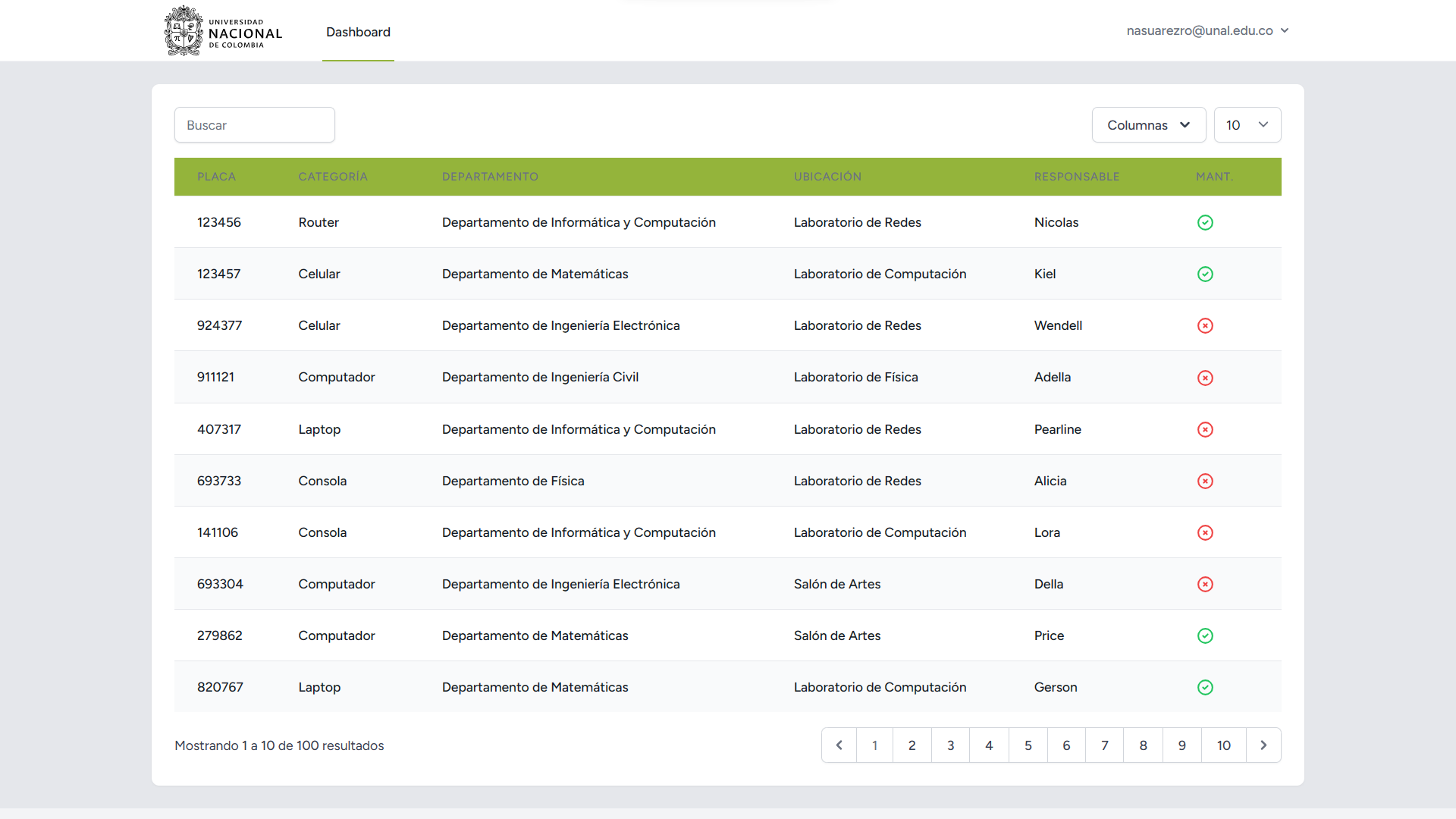The height and width of the screenshot is (819, 1456).
Task: Open the Columnas dropdown
Action: pos(1148,125)
